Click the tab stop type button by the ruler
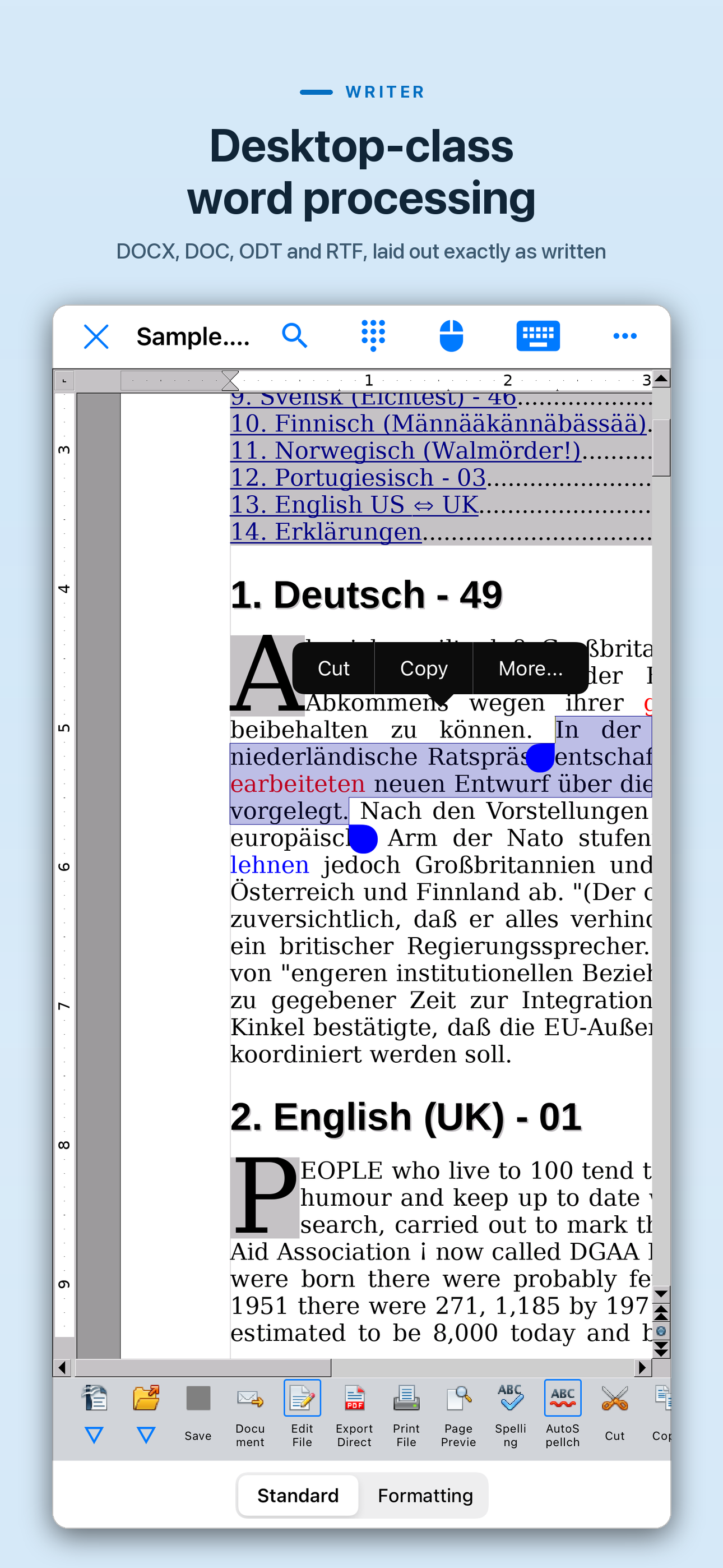The width and height of the screenshot is (723, 1568). (64, 381)
